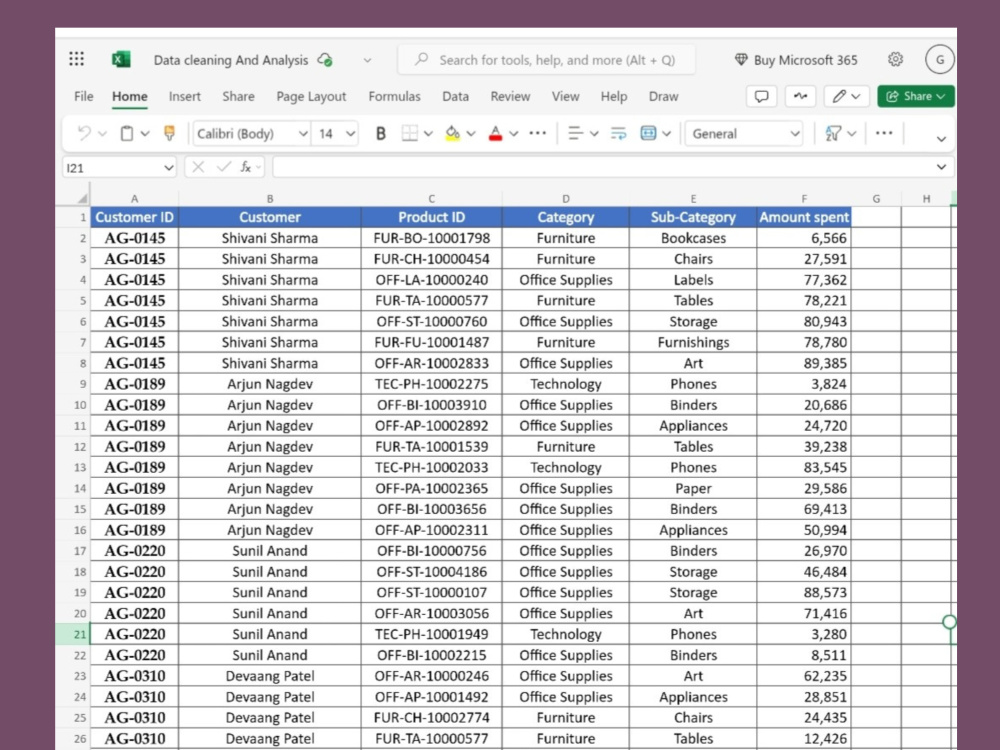Click the confirm checkmark in formula bar
Screen dimensions: 1000x750
click(x=223, y=167)
